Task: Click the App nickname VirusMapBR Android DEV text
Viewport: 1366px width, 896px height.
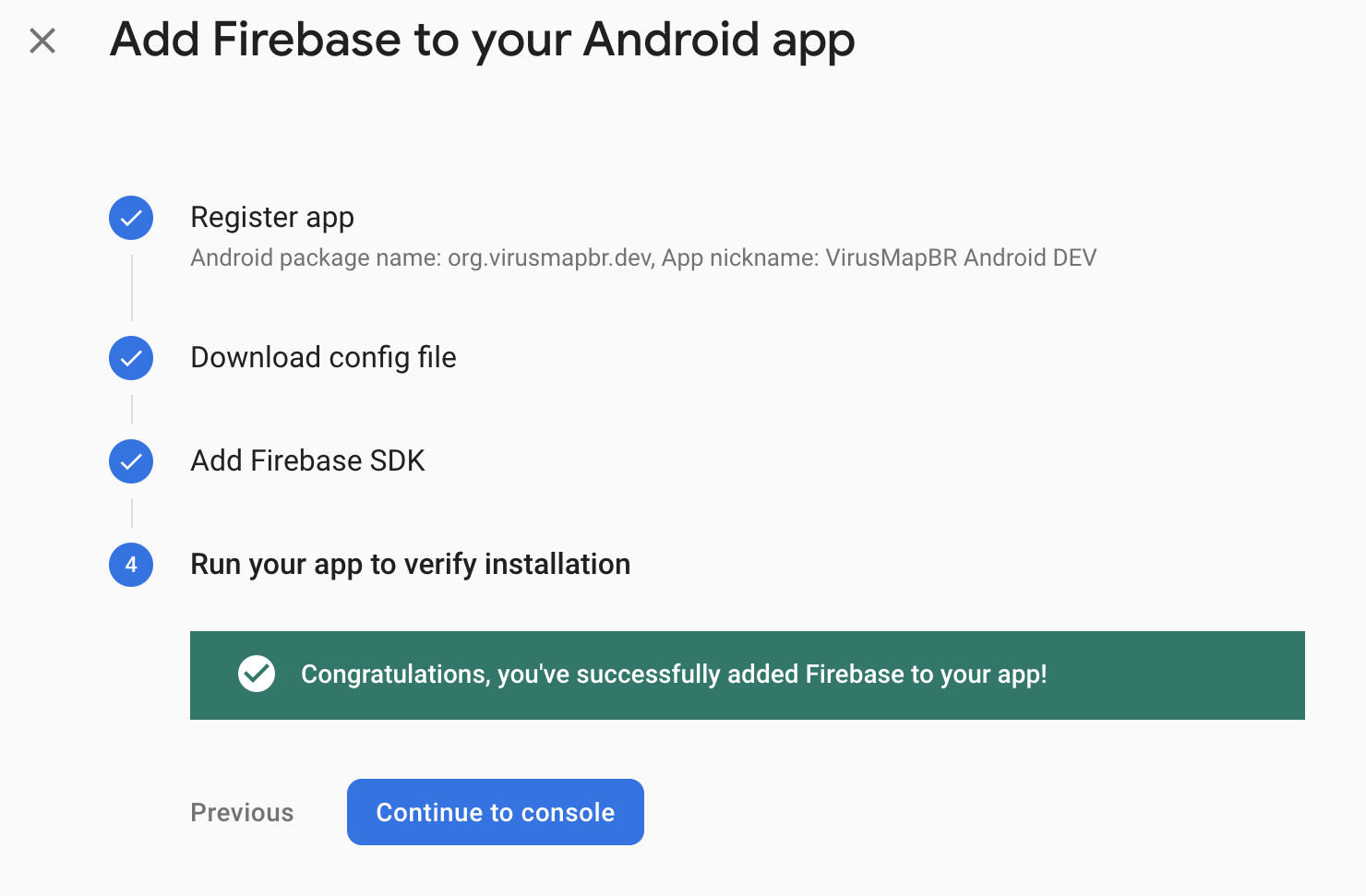Action: point(879,257)
